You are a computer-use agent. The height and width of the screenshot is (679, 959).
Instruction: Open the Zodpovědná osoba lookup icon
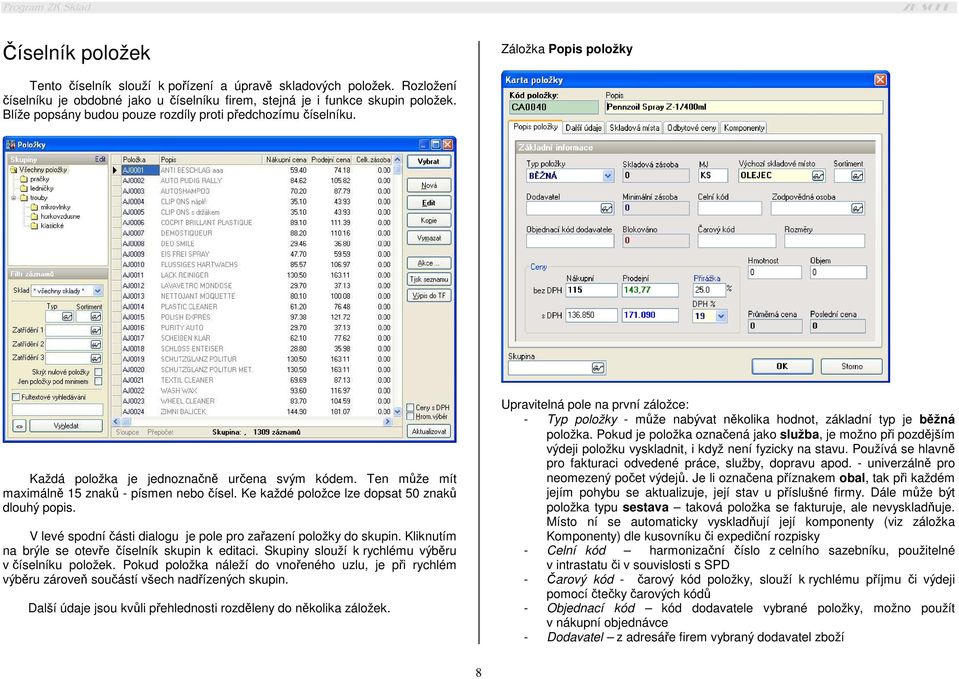pyautogui.click(x=857, y=209)
